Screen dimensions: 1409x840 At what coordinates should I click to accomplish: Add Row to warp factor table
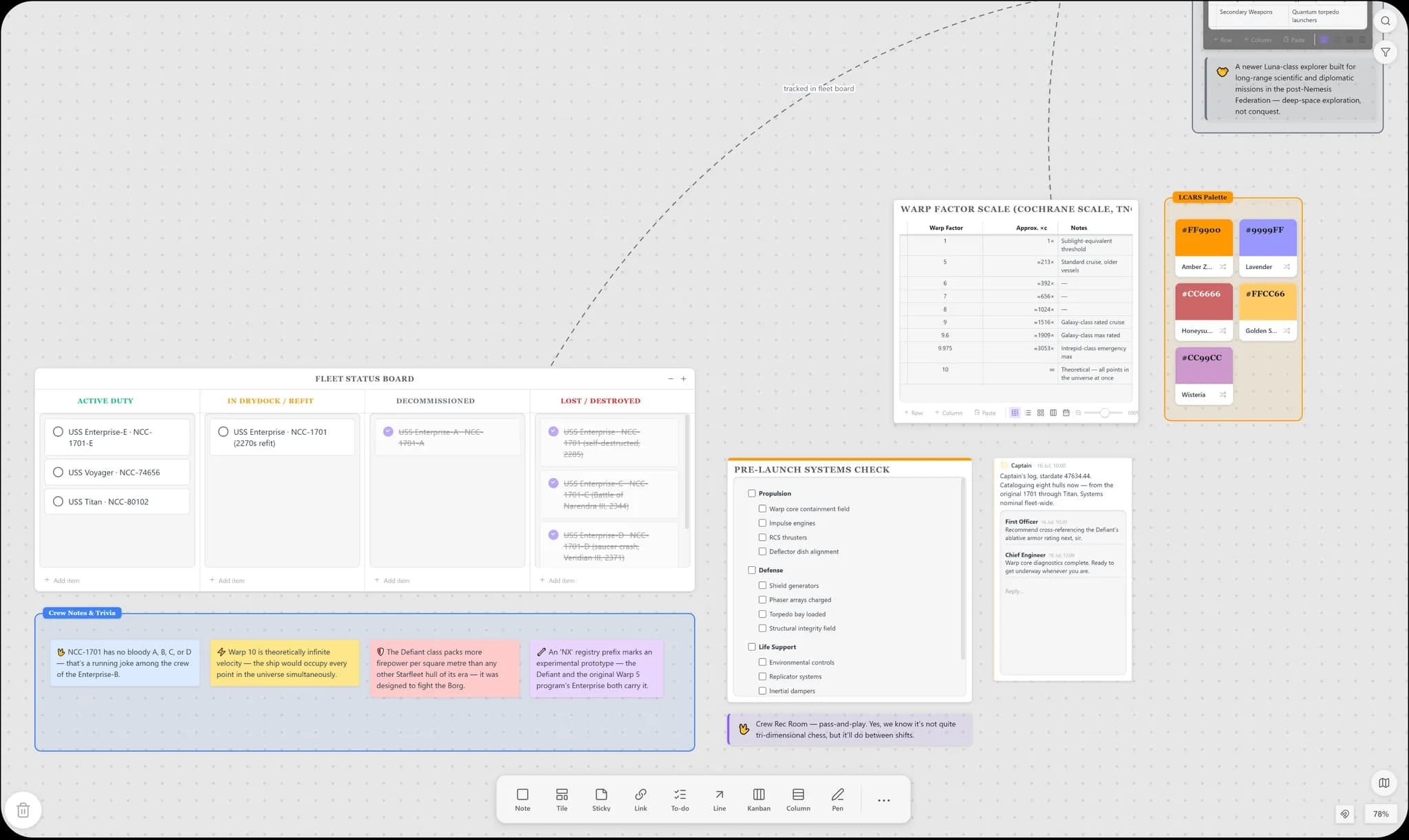914,413
